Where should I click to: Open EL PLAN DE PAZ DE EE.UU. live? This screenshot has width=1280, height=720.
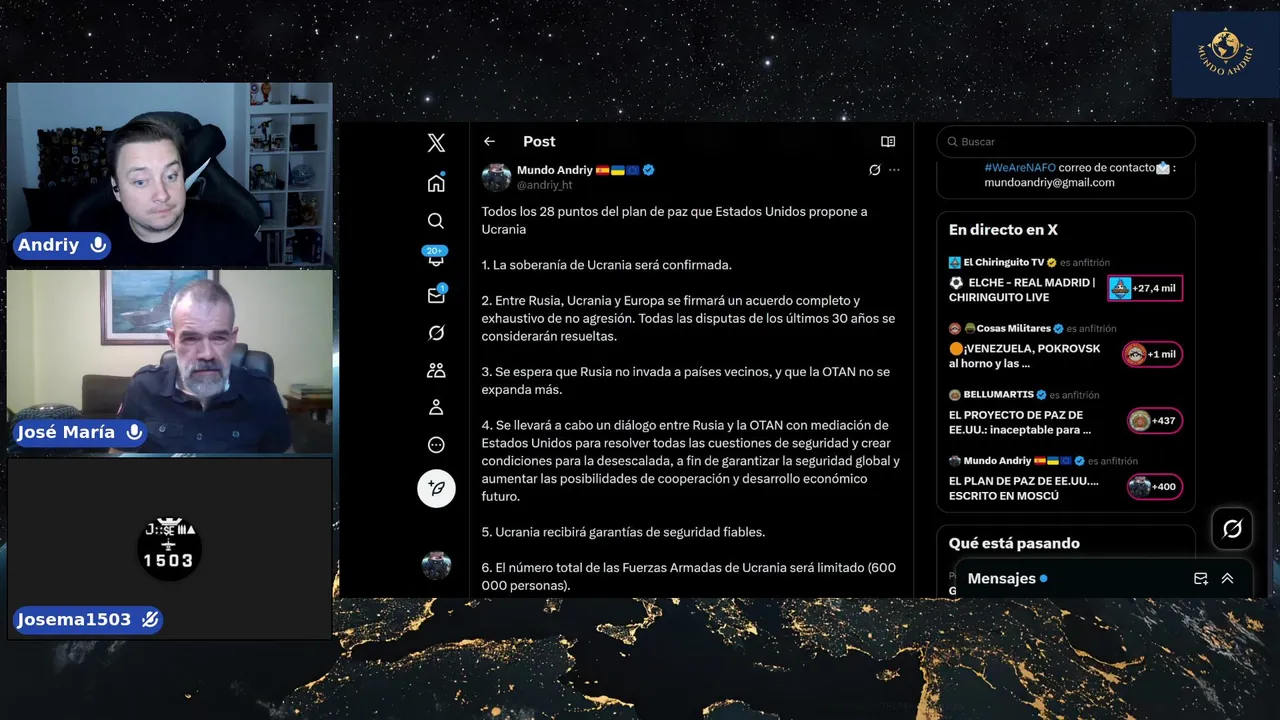tap(1024, 488)
